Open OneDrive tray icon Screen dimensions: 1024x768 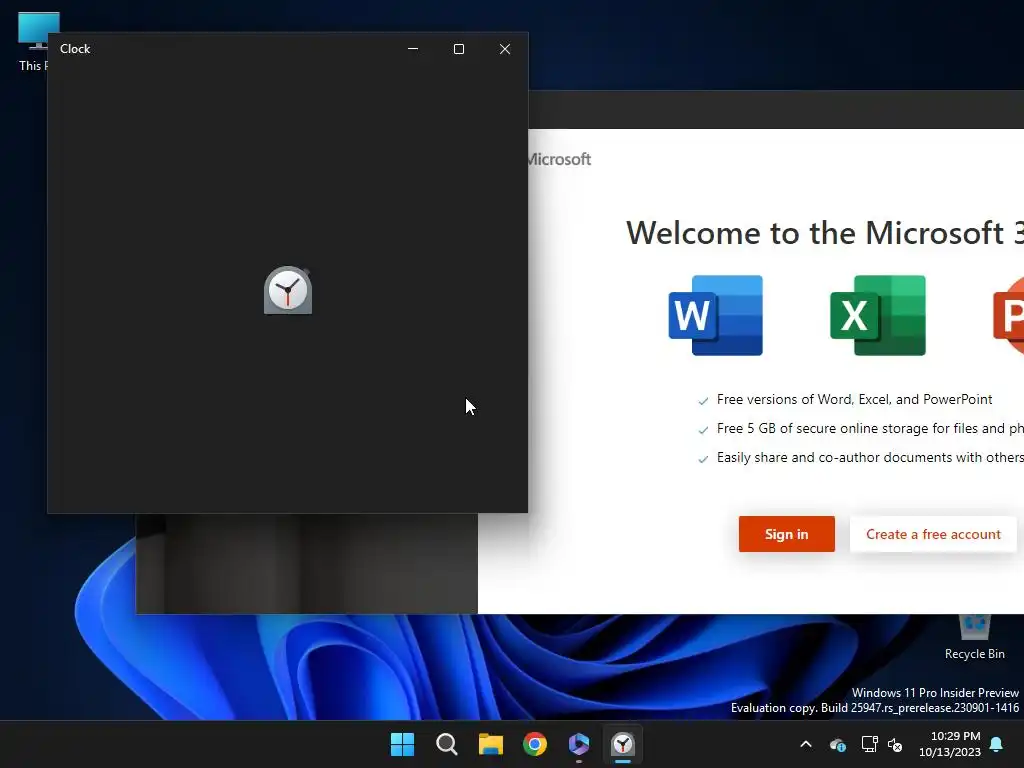tap(838, 744)
